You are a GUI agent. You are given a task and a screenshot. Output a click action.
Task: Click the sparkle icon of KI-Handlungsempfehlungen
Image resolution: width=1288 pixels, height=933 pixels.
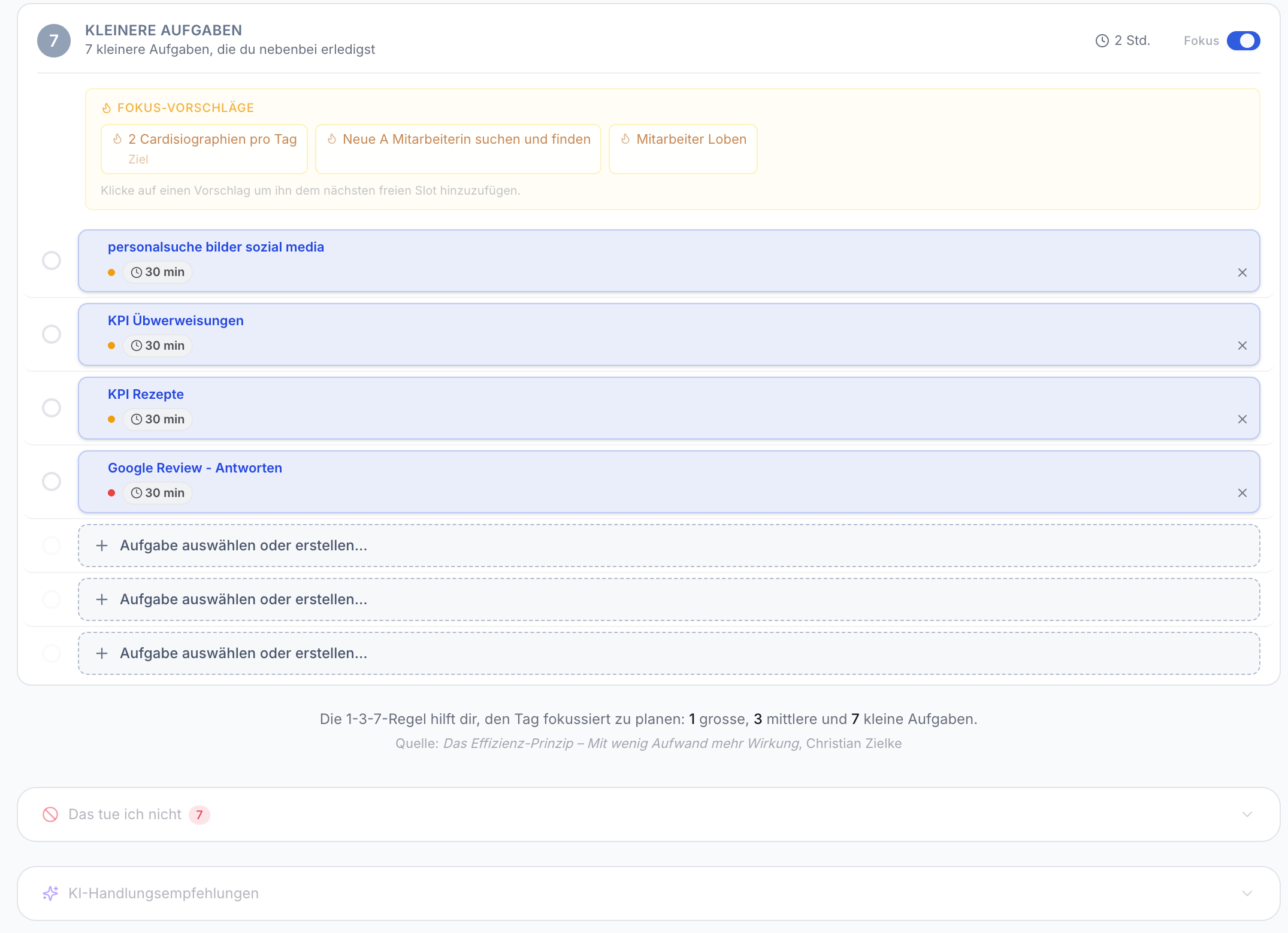coord(50,893)
